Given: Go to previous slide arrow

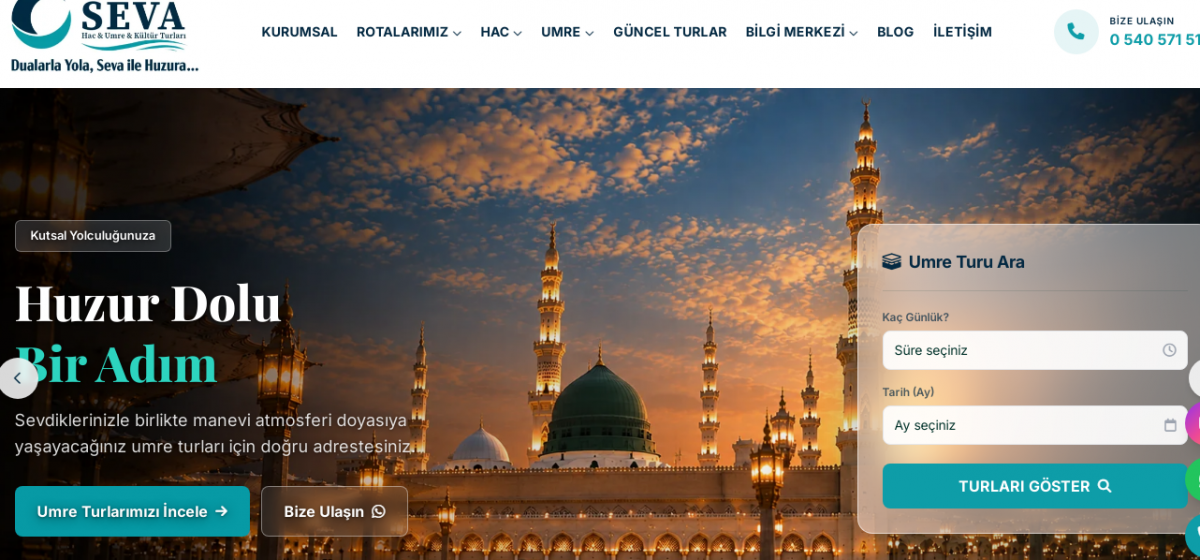Looking at the screenshot, I should 17,378.
